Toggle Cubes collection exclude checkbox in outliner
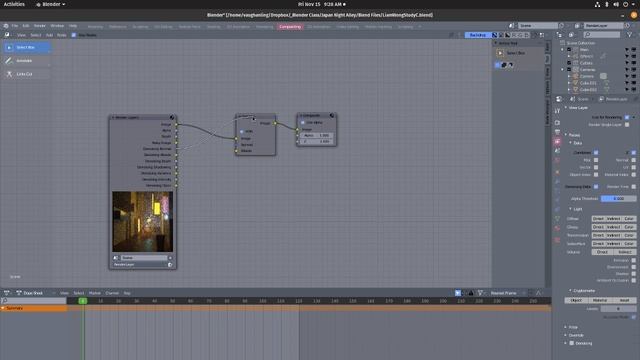640x360 pixels. coord(569,63)
